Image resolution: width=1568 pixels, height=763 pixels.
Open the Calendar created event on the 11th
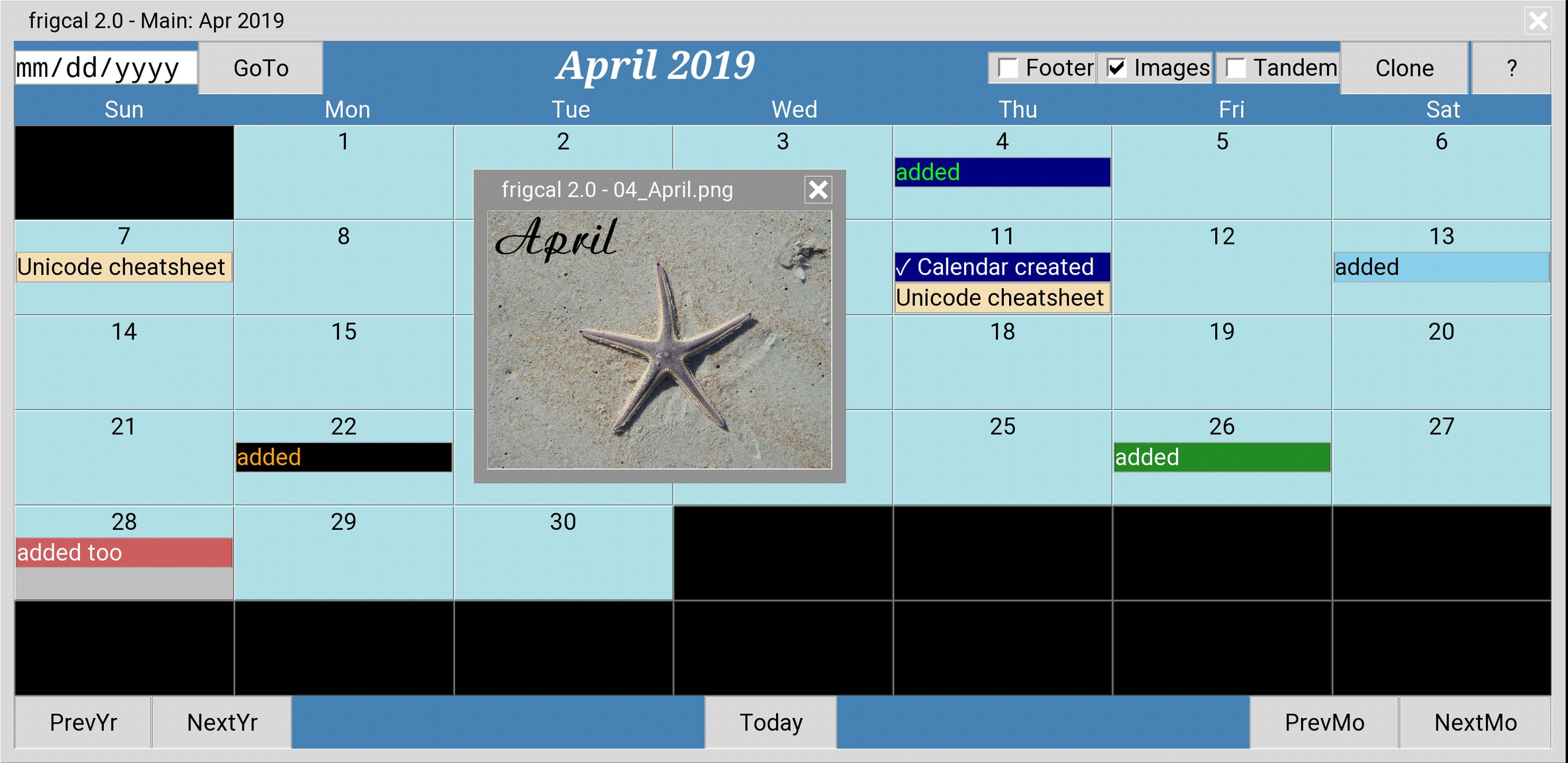click(x=1002, y=267)
